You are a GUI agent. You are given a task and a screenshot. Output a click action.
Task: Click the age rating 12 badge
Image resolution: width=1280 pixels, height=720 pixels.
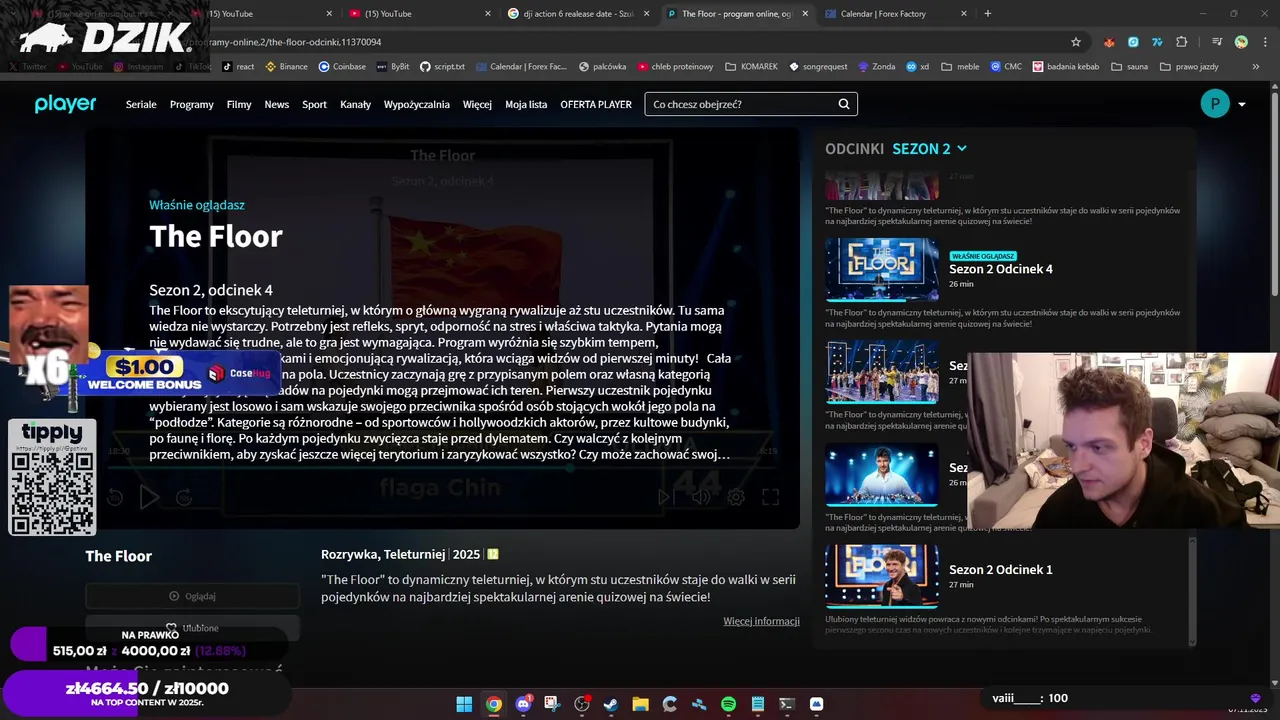pos(492,554)
